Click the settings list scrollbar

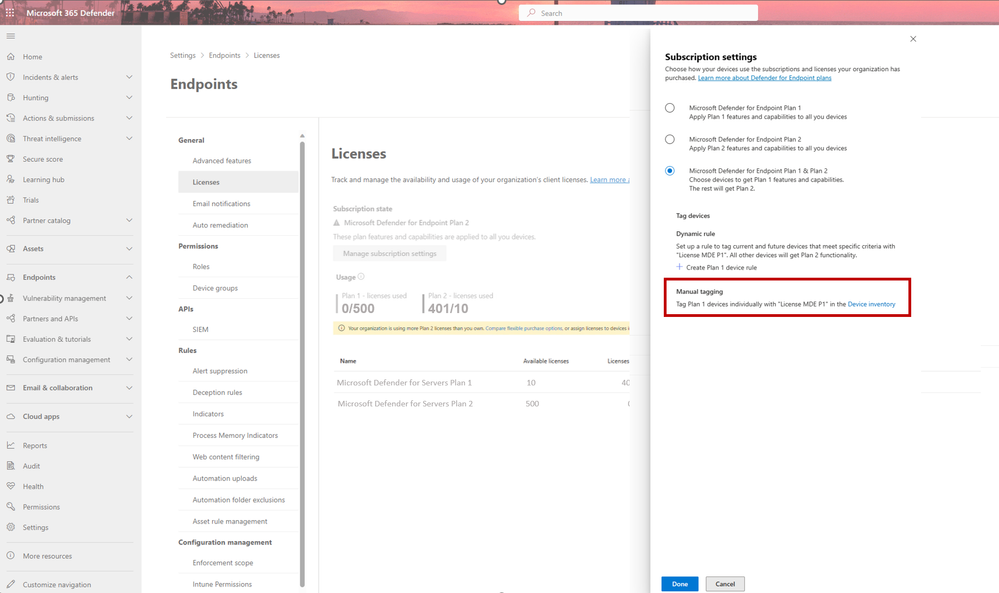[x=302, y=363]
